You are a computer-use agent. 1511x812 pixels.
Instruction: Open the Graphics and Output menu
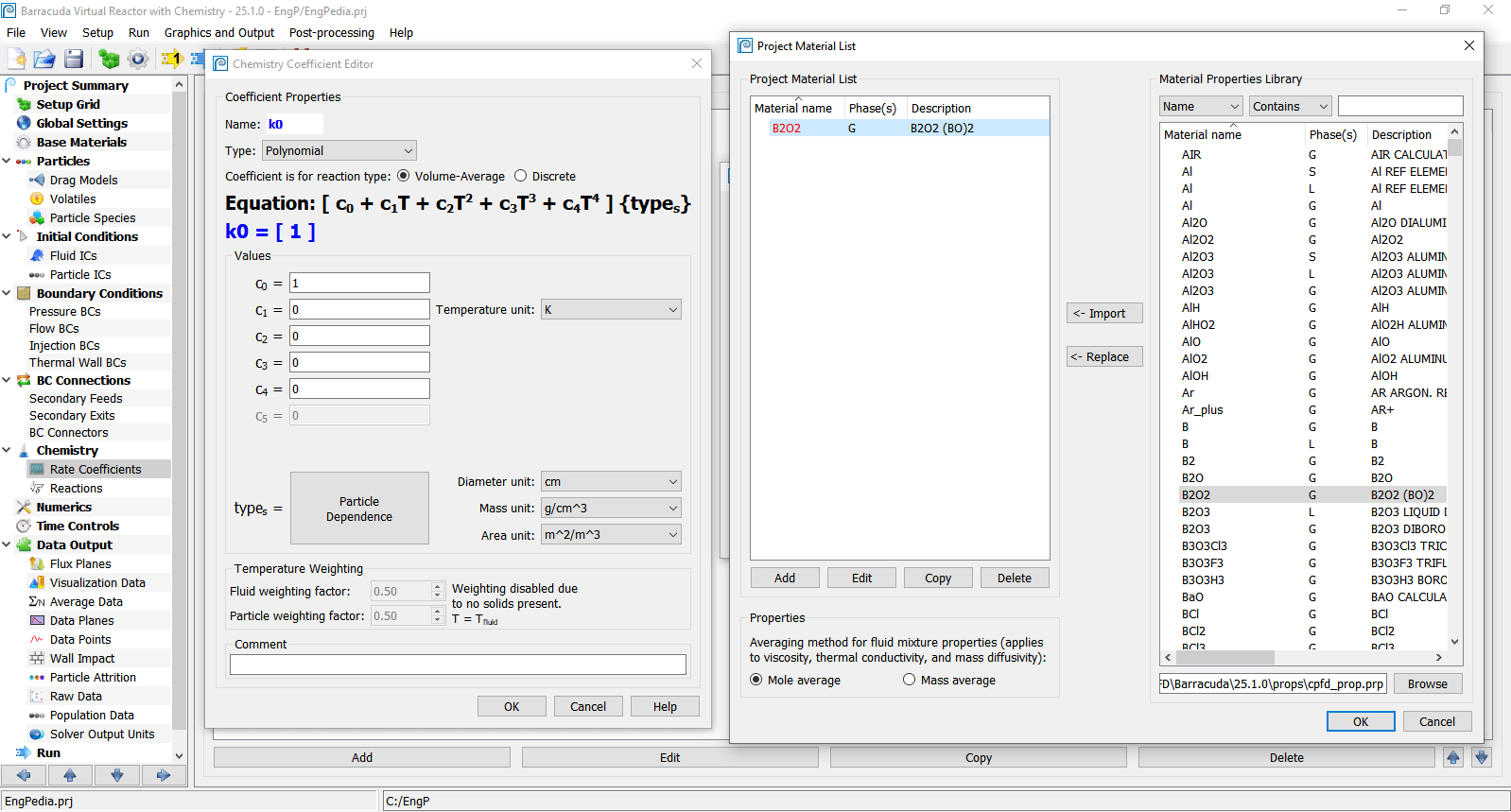[x=218, y=32]
